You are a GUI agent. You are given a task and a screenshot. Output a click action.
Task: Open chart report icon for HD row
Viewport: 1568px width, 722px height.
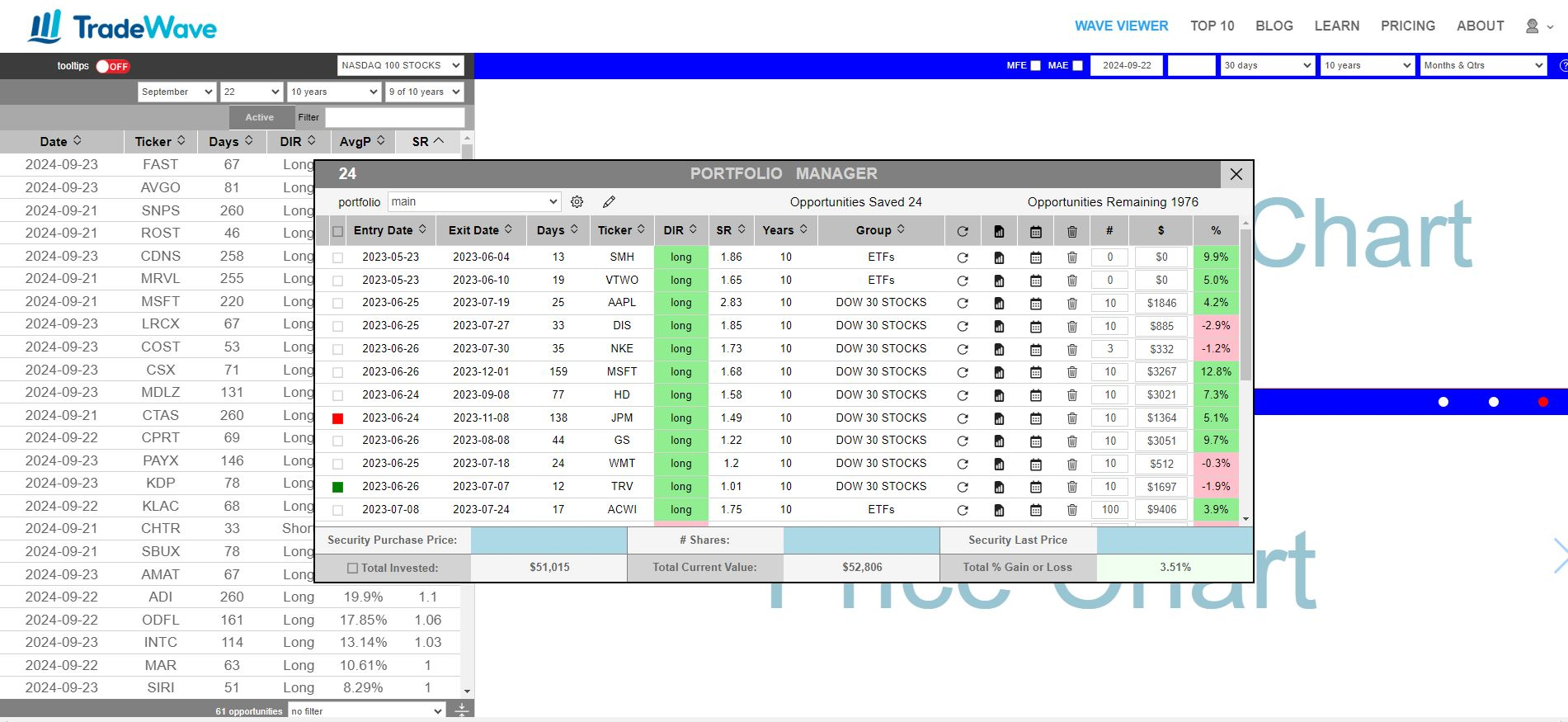(x=999, y=395)
